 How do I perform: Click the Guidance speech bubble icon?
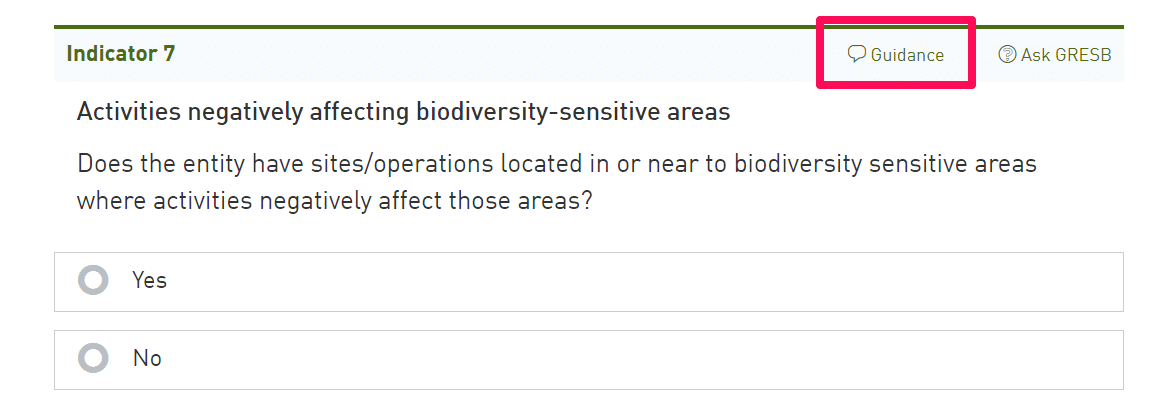tap(857, 54)
